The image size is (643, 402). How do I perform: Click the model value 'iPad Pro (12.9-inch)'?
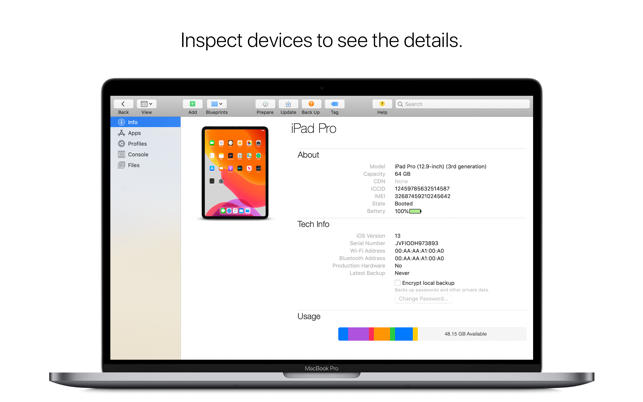440,167
